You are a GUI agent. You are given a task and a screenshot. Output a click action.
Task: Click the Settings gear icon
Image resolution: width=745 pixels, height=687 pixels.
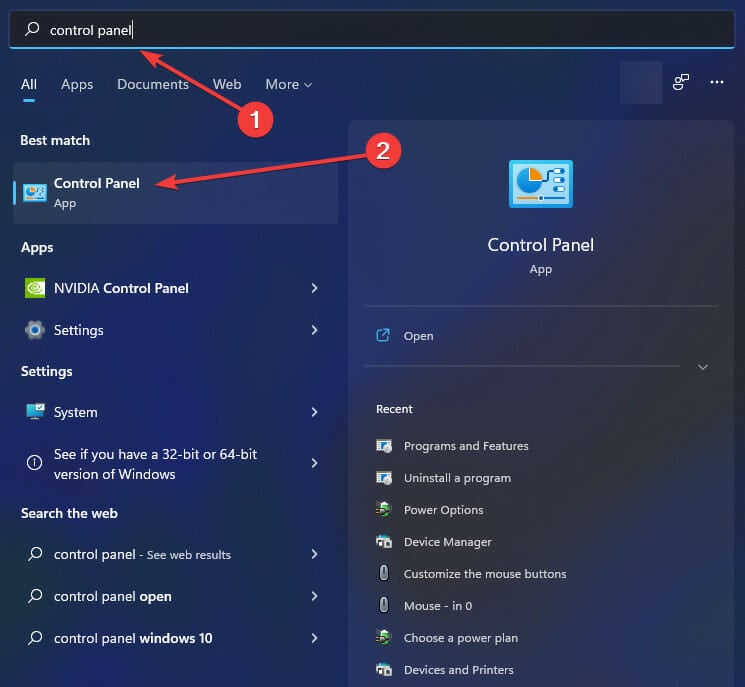coord(35,330)
